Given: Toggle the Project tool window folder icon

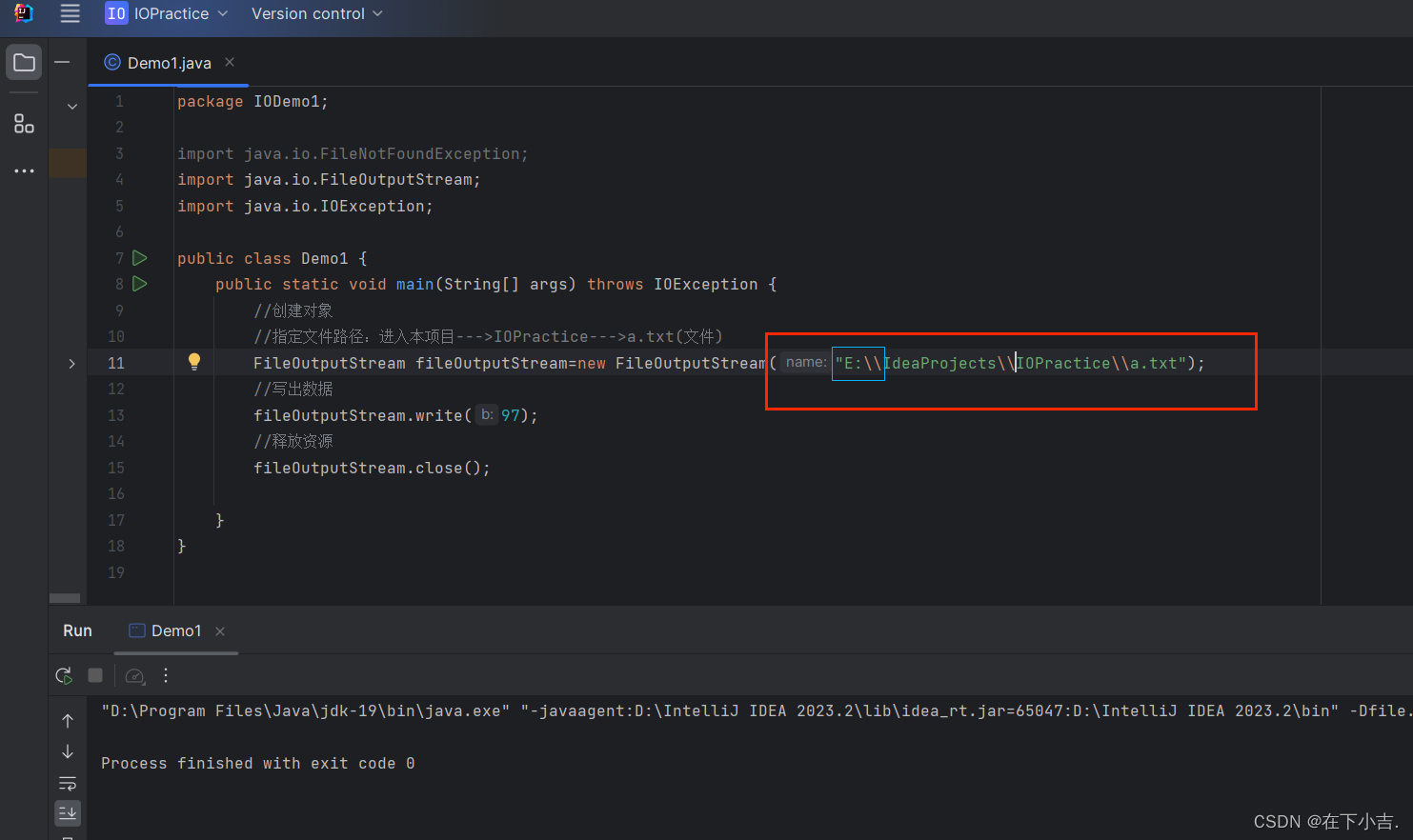Looking at the screenshot, I should pyautogui.click(x=24, y=63).
